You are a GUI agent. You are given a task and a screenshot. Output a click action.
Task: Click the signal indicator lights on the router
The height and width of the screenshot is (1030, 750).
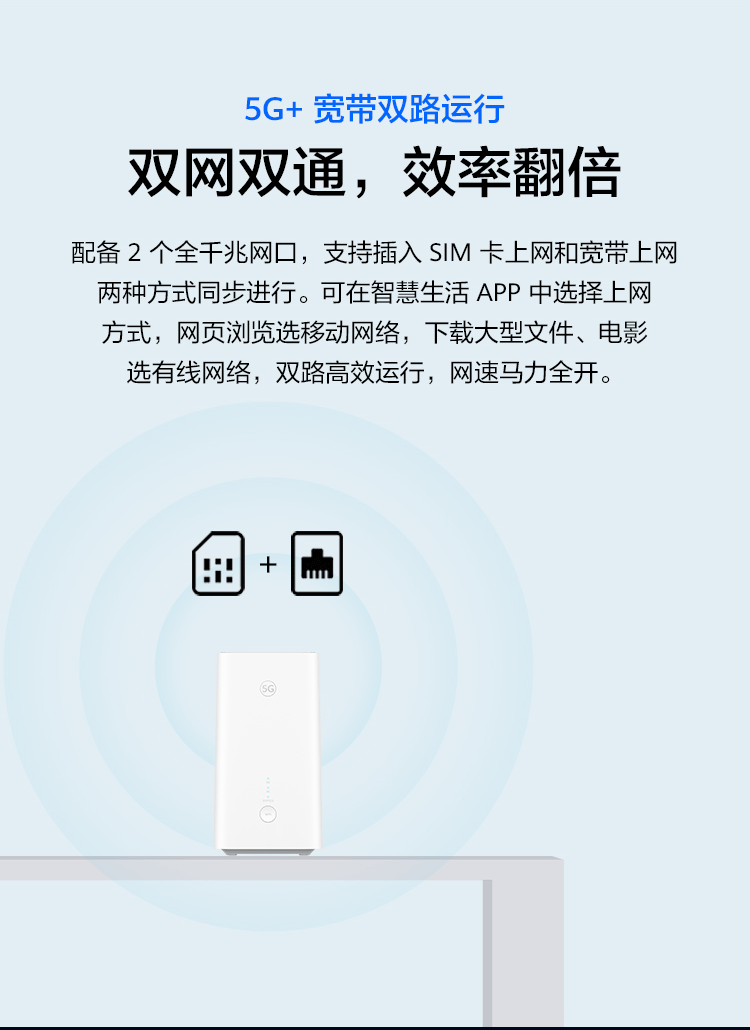pos(267,789)
